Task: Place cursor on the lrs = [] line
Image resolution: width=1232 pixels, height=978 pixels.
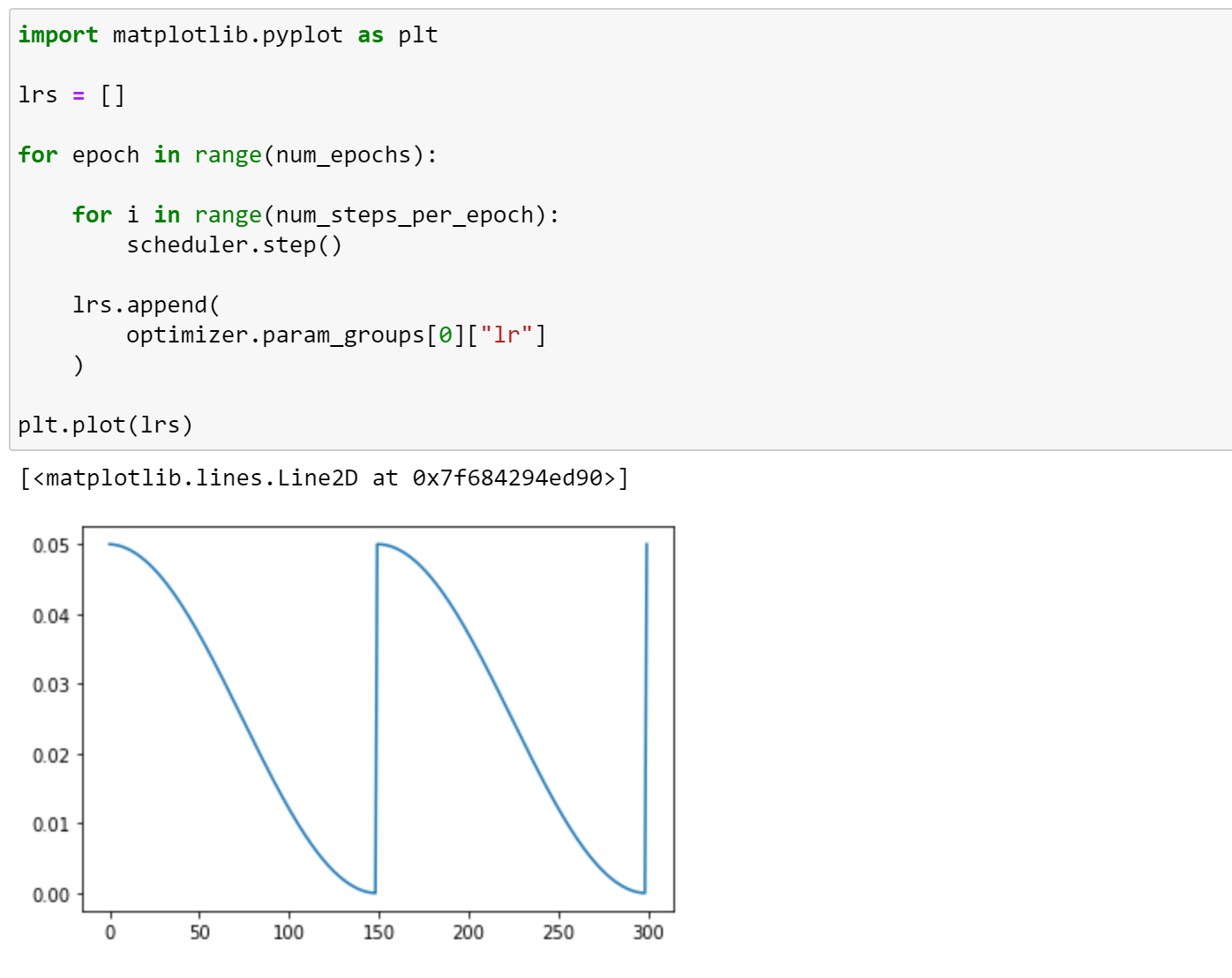Action: pos(71,95)
